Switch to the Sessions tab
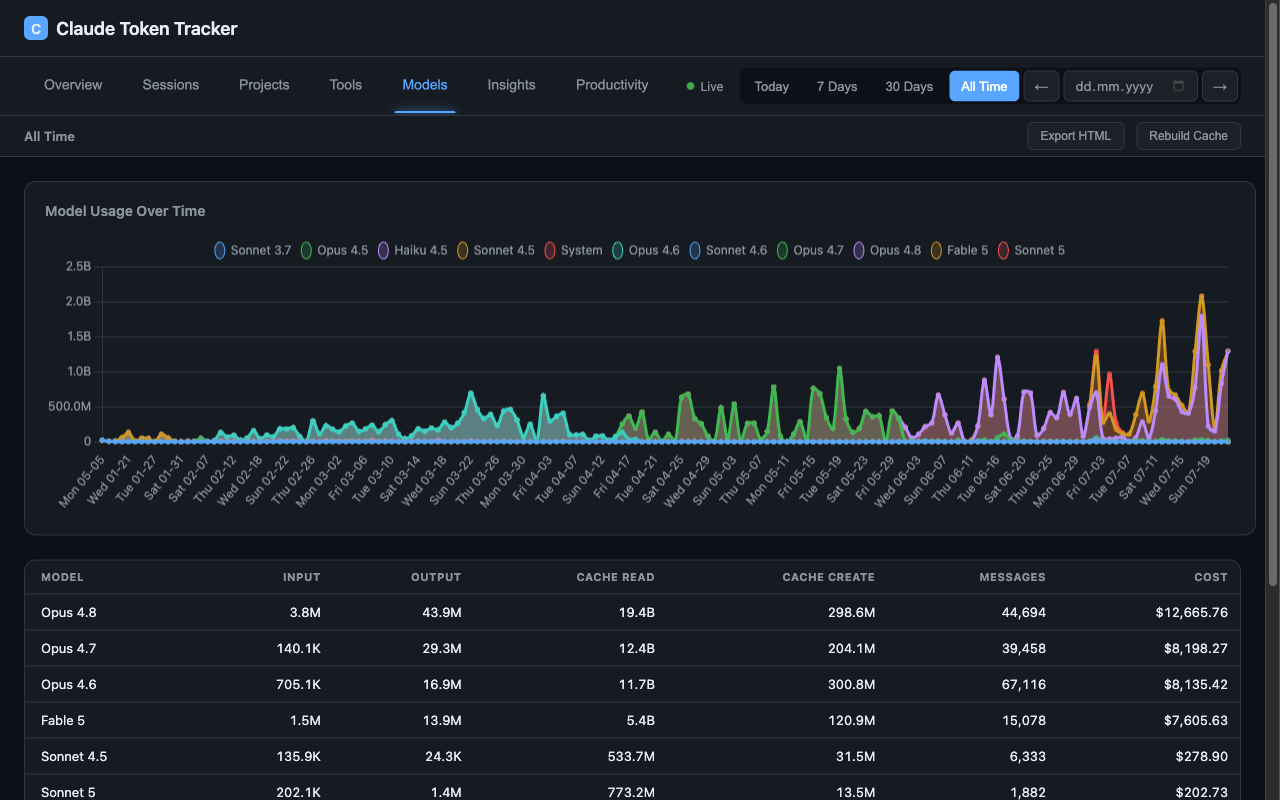 coord(171,85)
